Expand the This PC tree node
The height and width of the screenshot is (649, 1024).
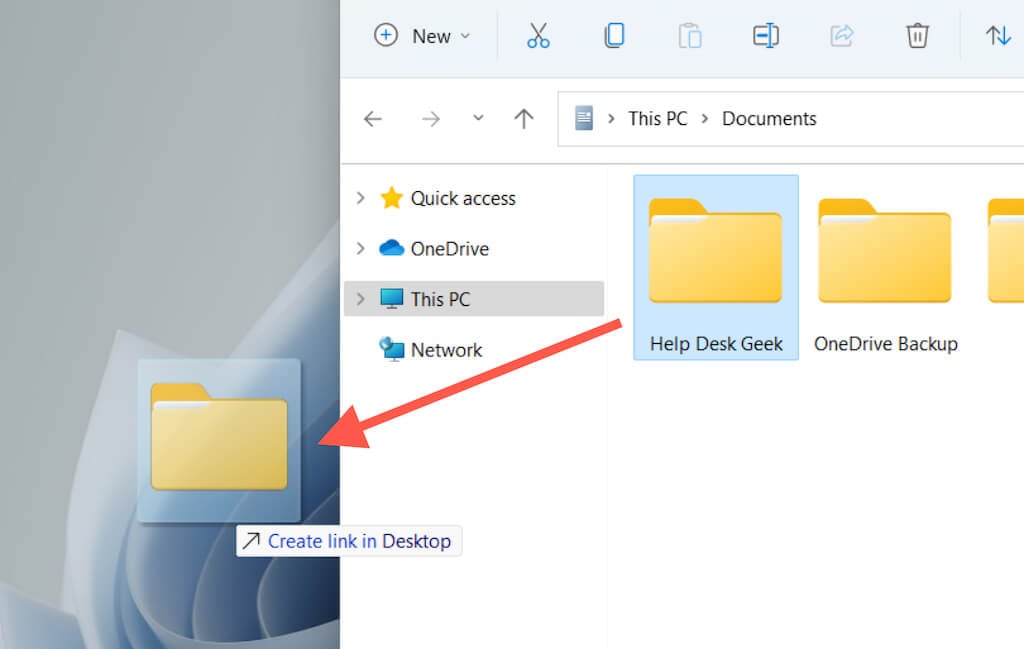(360, 299)
